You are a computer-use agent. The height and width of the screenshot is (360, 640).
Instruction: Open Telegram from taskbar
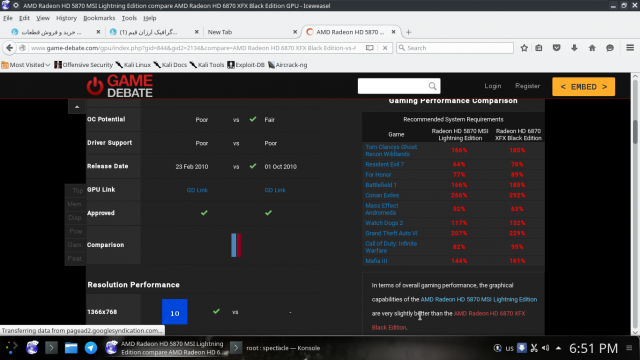91,348
